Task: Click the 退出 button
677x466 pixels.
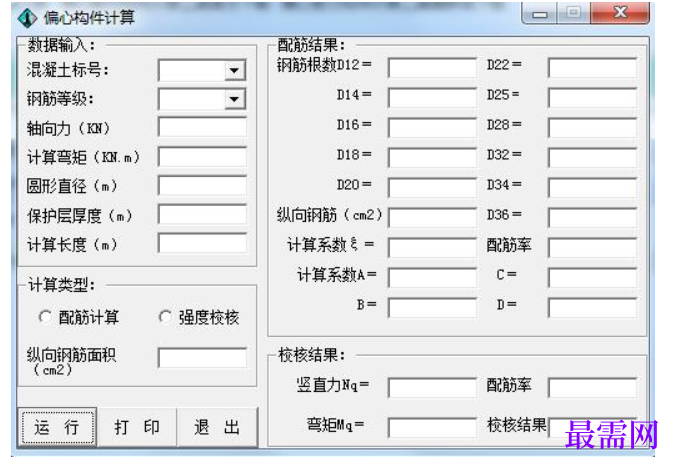Action: click(217, 427)
